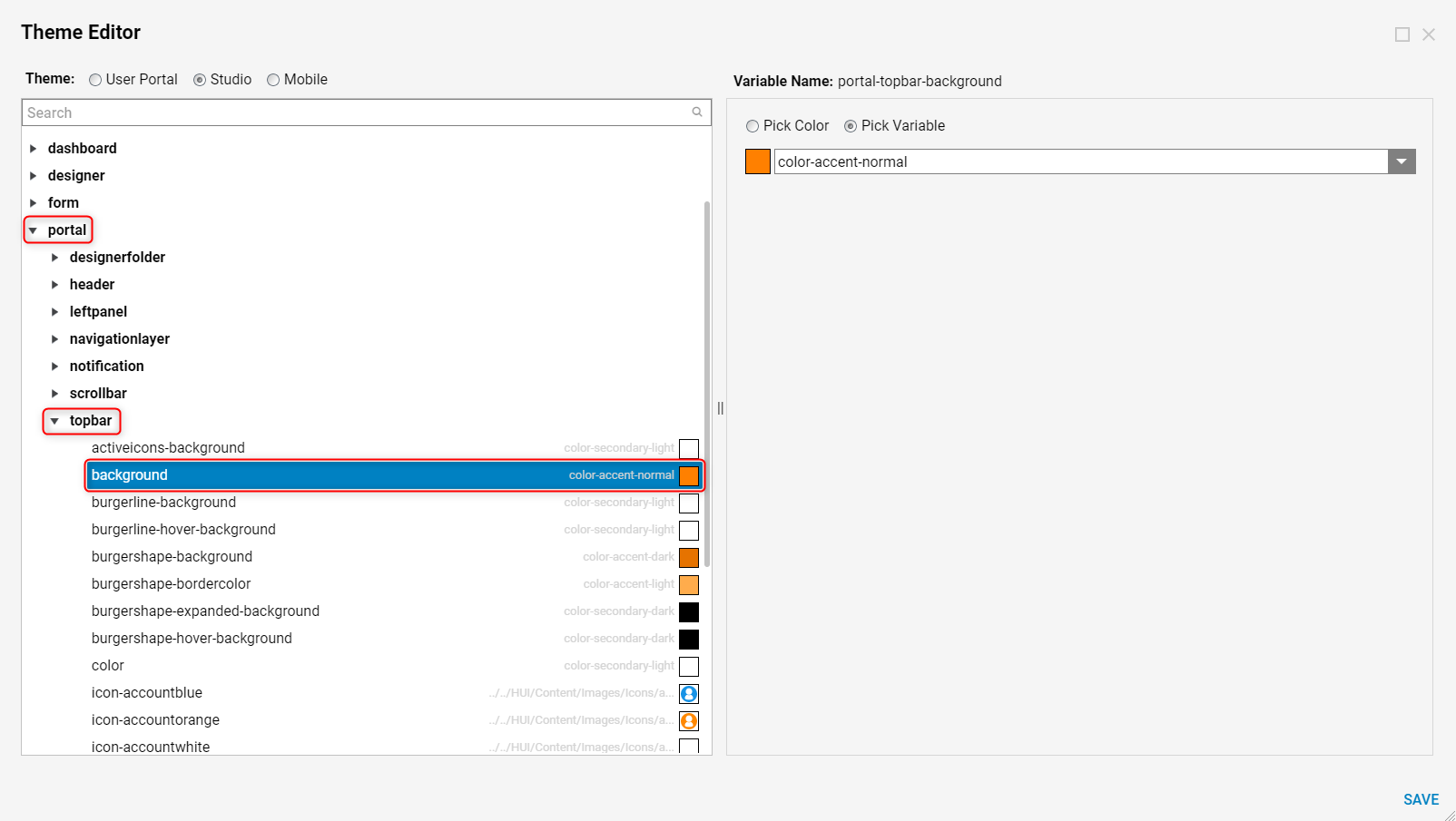The image size is (1456, 821).
Task: Focus the Search input field
Action: tap(367, 112)
